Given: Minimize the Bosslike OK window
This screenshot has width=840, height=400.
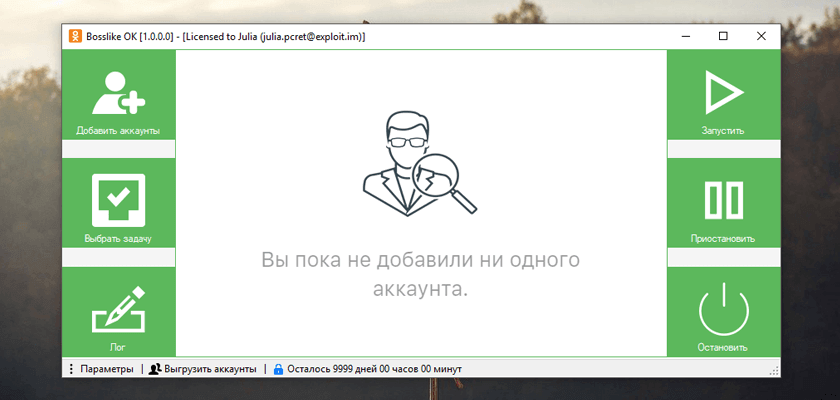Looking at the screenshot, I should (686, 36).
